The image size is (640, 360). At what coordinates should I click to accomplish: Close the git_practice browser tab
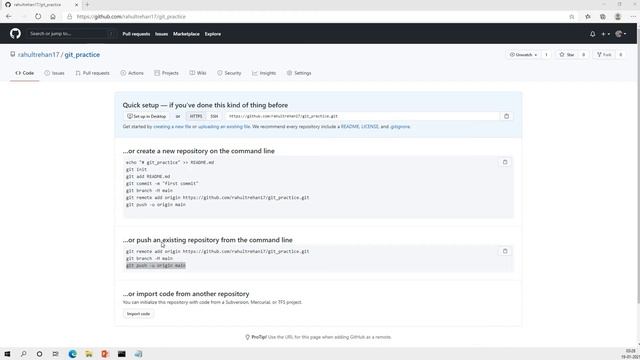point(76,4)
